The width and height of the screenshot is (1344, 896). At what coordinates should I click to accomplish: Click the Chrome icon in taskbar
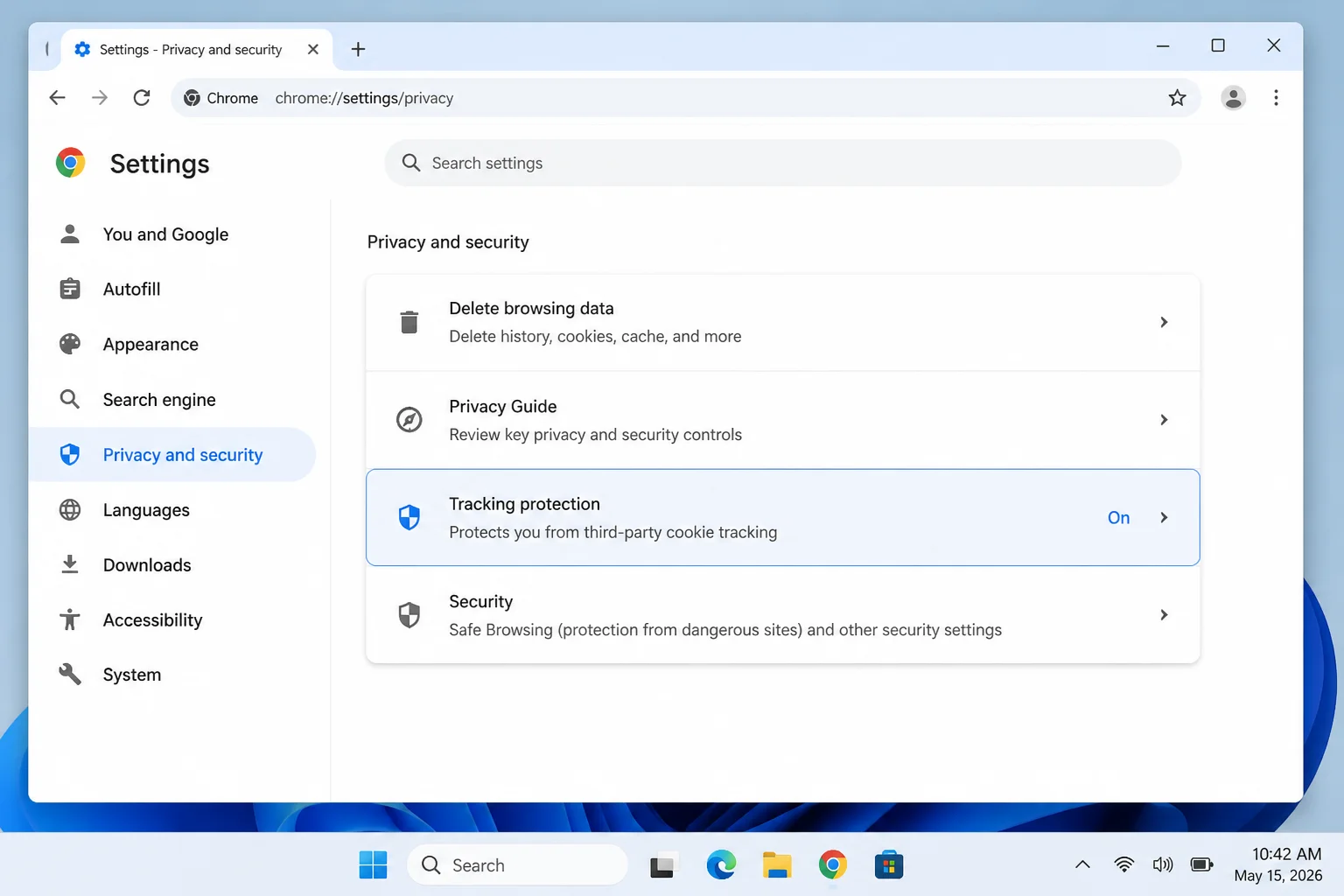coord(833,864)
